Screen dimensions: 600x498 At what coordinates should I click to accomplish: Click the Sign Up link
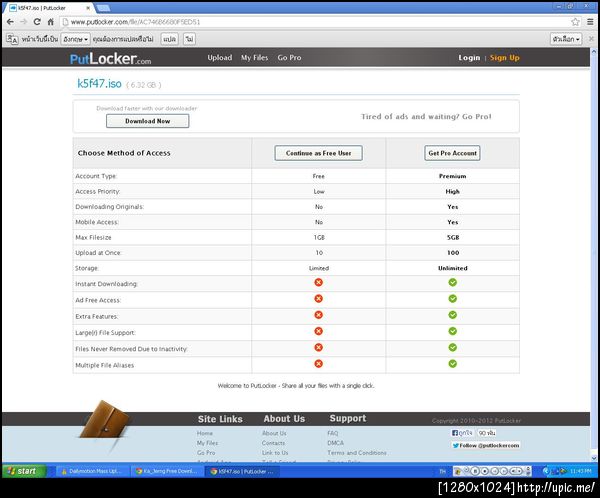pos(505,58)
